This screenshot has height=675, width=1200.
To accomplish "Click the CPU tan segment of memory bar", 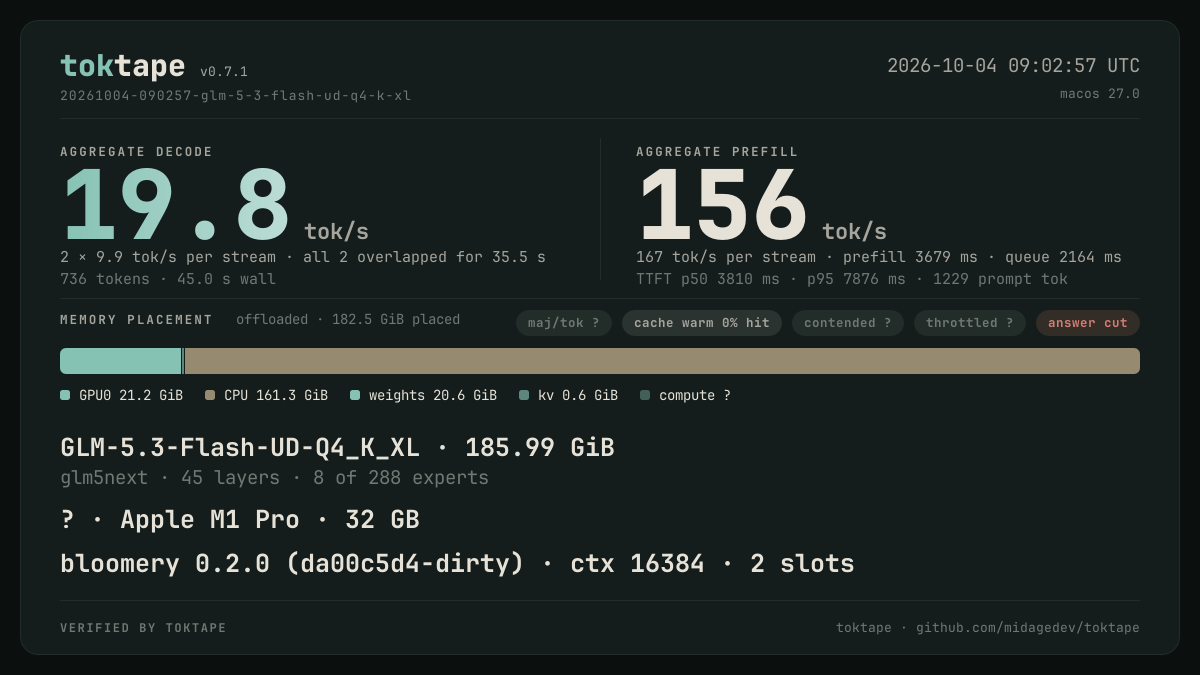I will coord(662,361).
